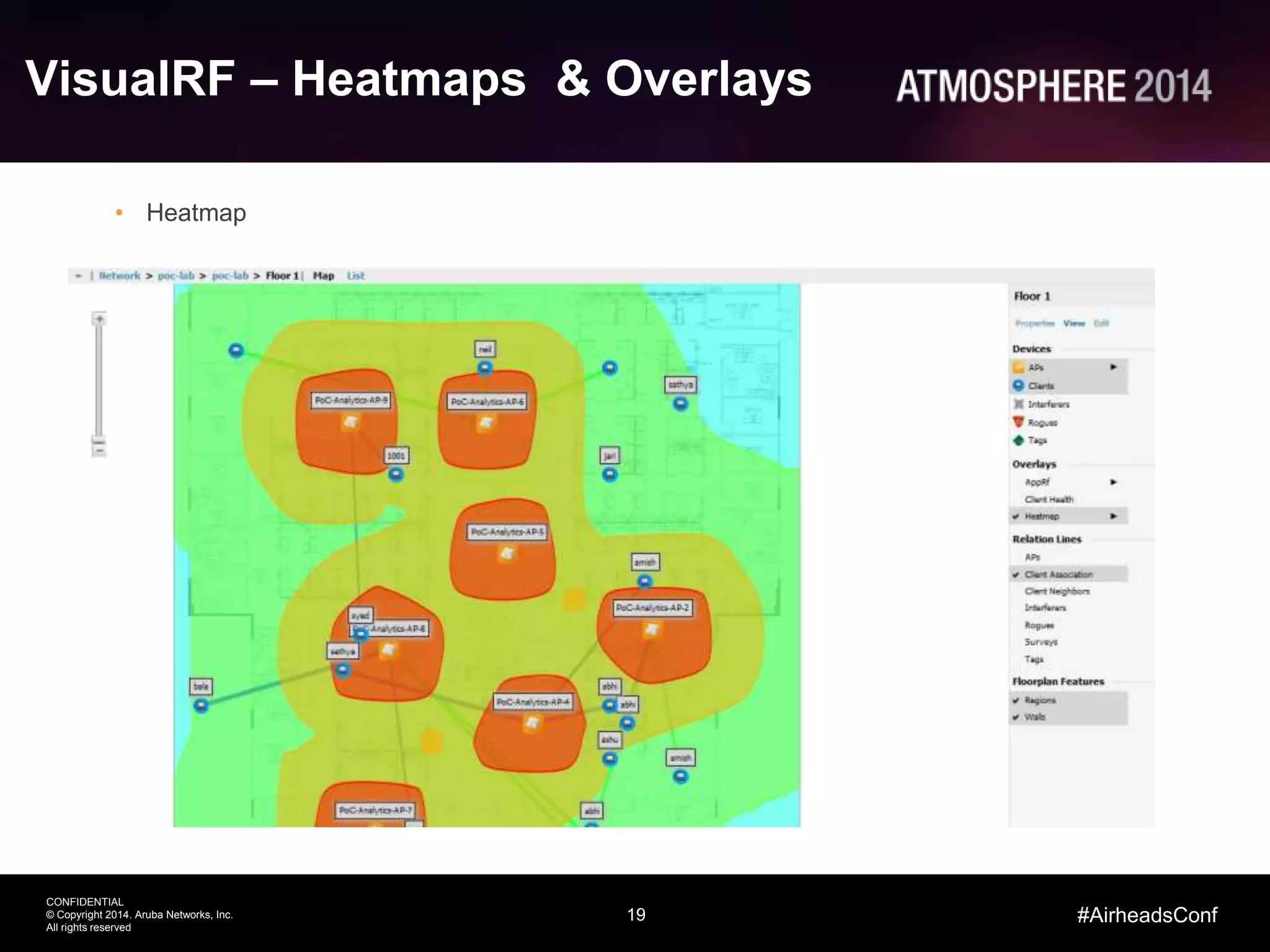Open second poc-lab breadcrumb link
1270x952 pixels.
230,276
